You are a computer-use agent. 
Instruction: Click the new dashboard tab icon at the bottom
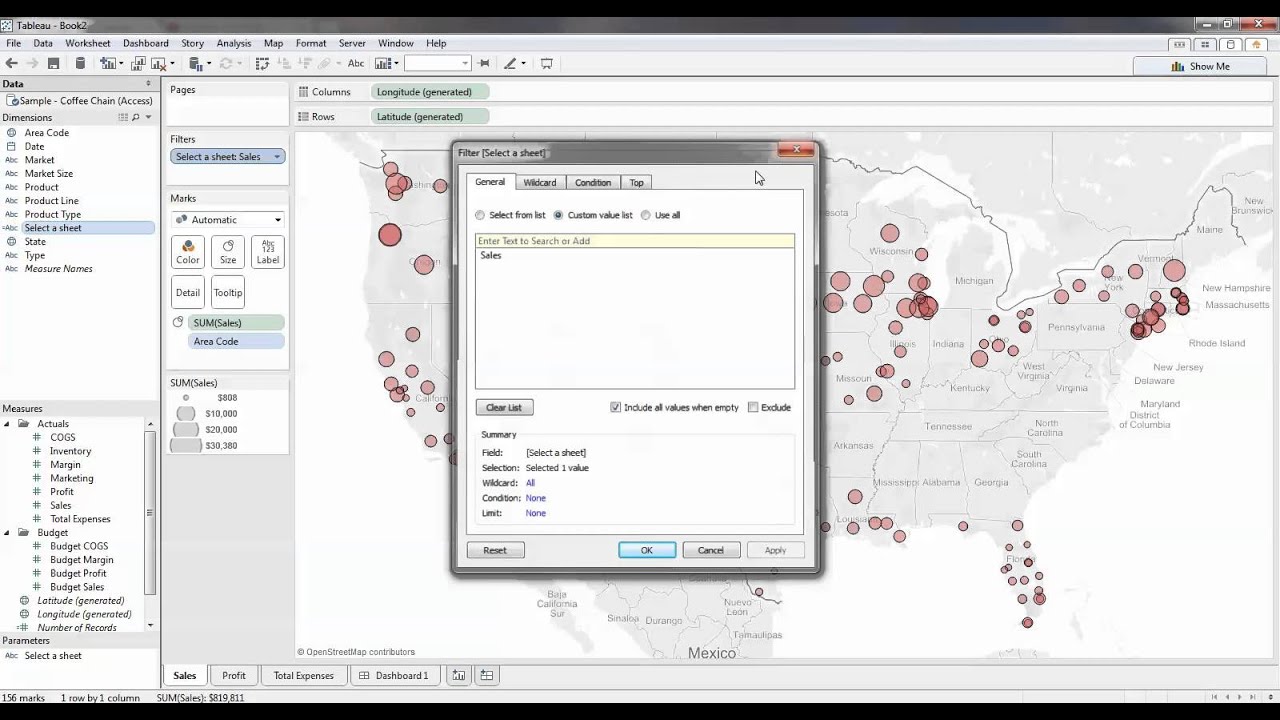click(x=486, y=675)
